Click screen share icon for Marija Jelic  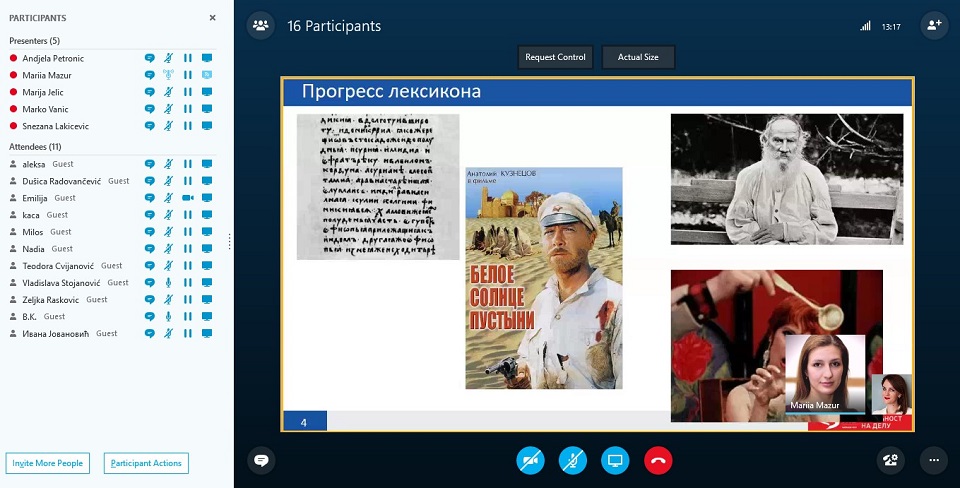click(x=207, y=92)
